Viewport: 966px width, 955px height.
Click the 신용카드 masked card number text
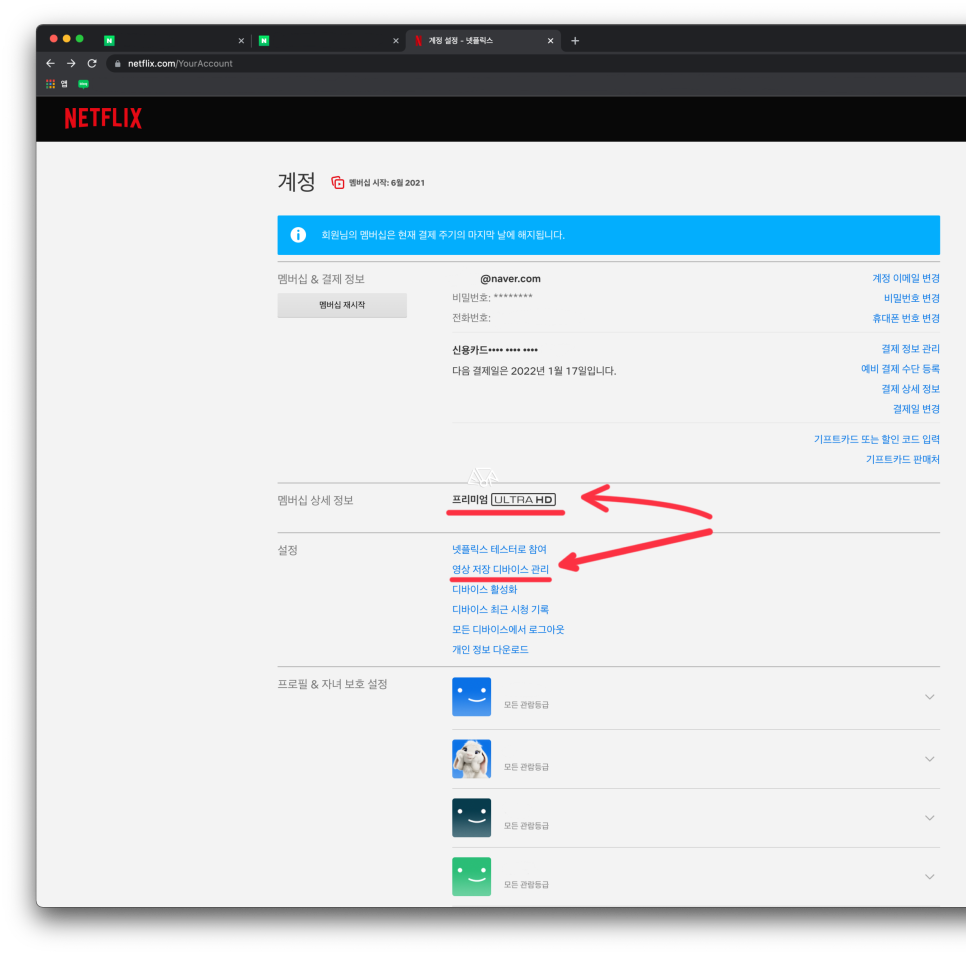(x=495, y=350)
